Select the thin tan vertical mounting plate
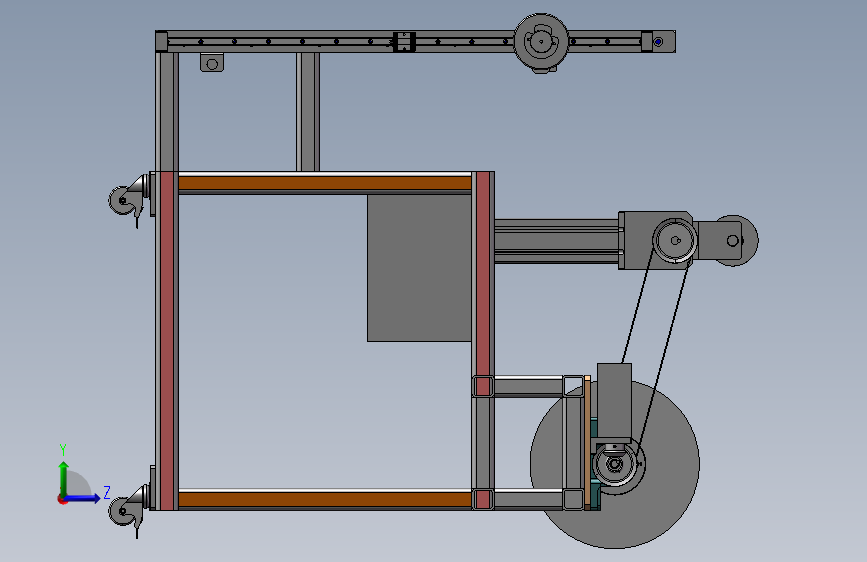867x562 pixels. [587, 442]
